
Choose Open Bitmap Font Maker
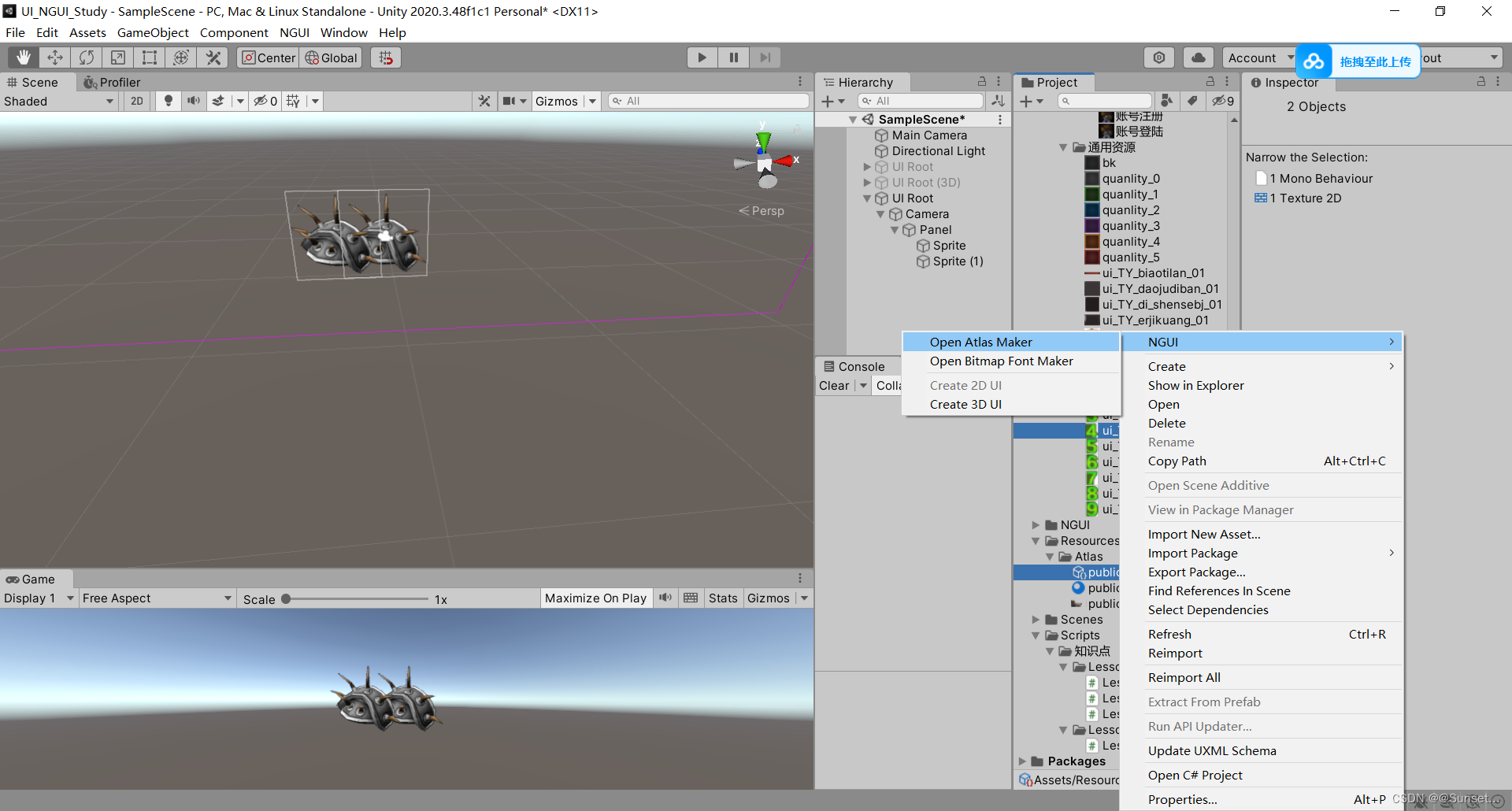tap(1011, 361)
